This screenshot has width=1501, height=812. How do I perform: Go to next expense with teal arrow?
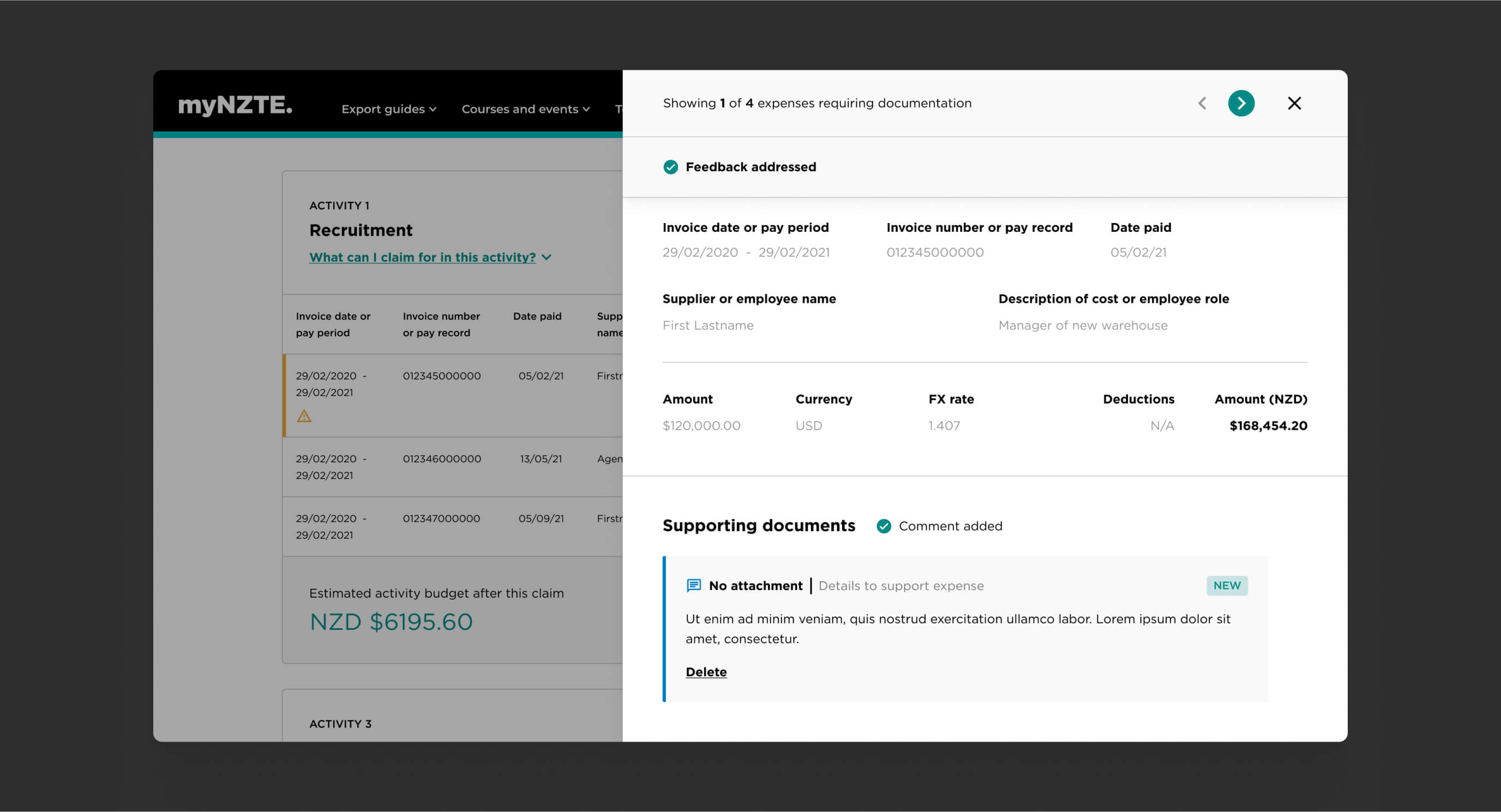tap(1241, 103)
